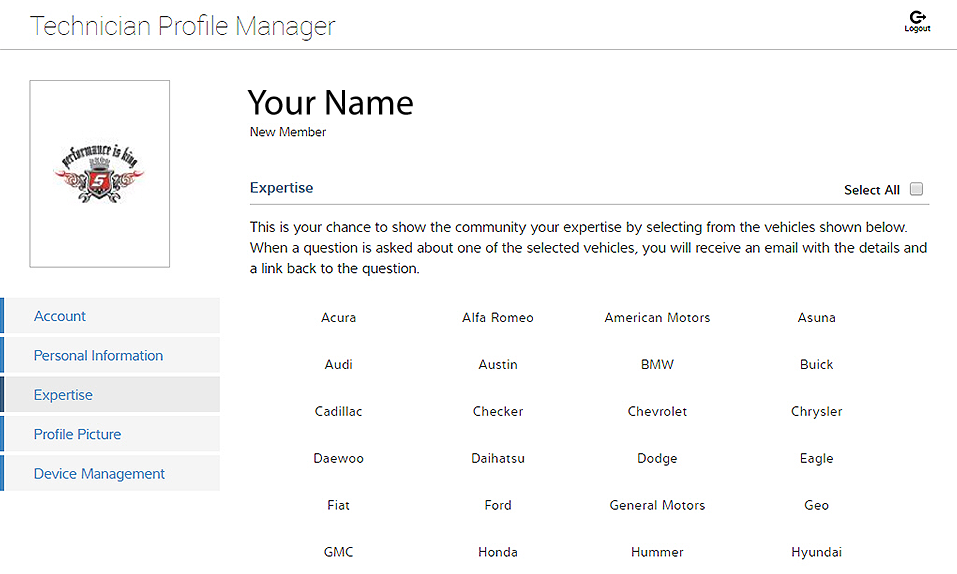Toggle the BMW vehicle option
The height and width of the screenshot is (574, 957).
pos(657,365)
